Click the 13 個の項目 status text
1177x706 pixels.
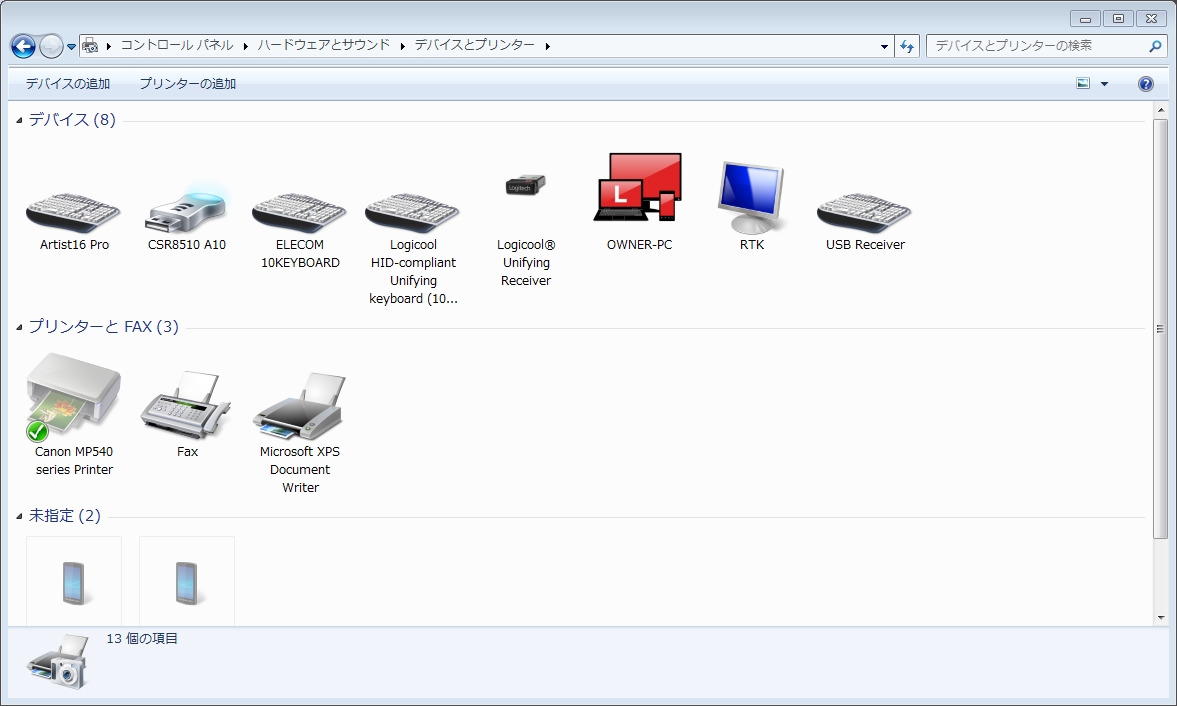pyautogui.click(x=142, y=638)
